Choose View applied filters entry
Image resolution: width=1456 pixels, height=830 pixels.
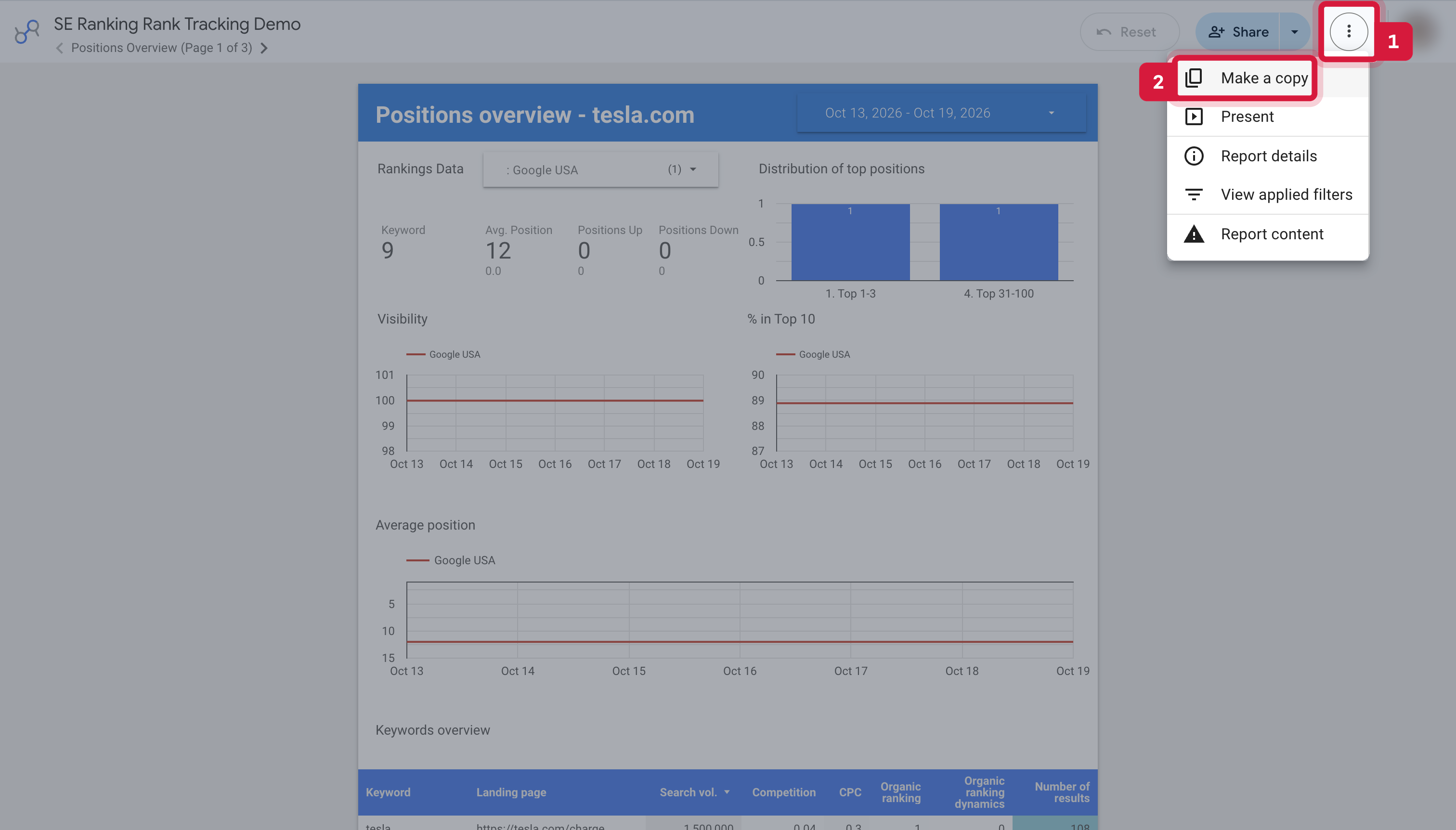click(x=1268, y=195)
